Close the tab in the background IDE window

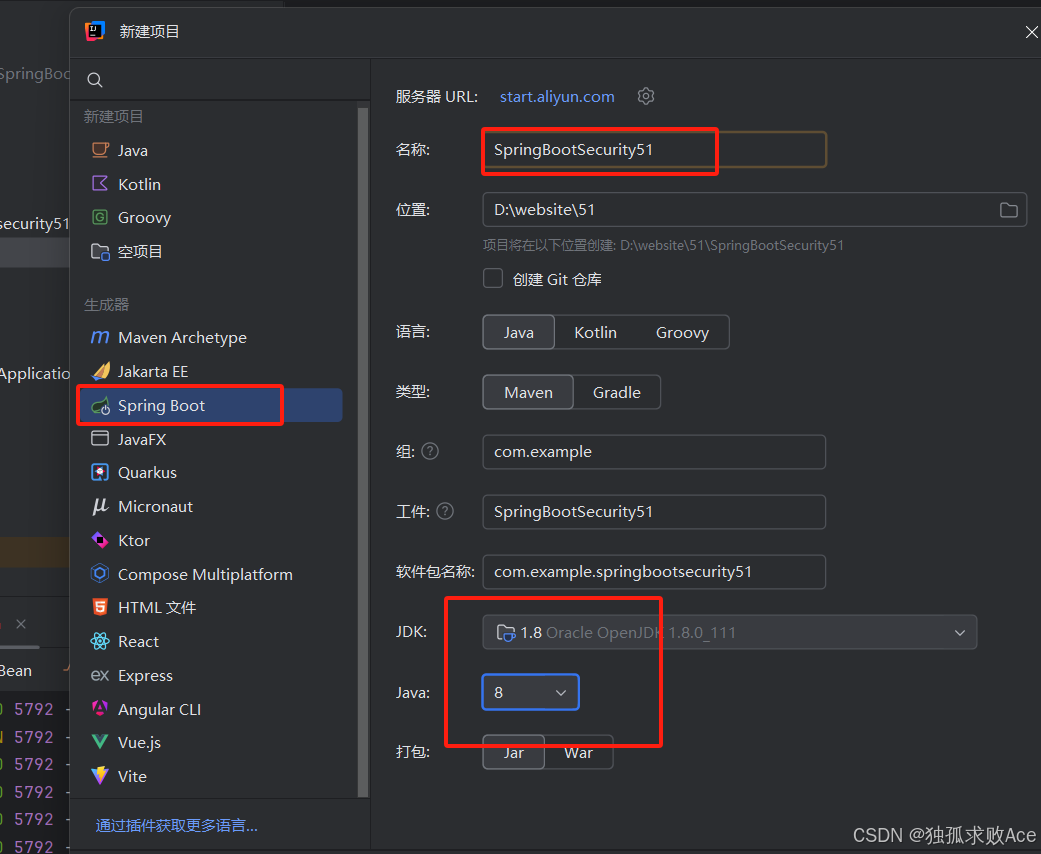click(21, 624)
